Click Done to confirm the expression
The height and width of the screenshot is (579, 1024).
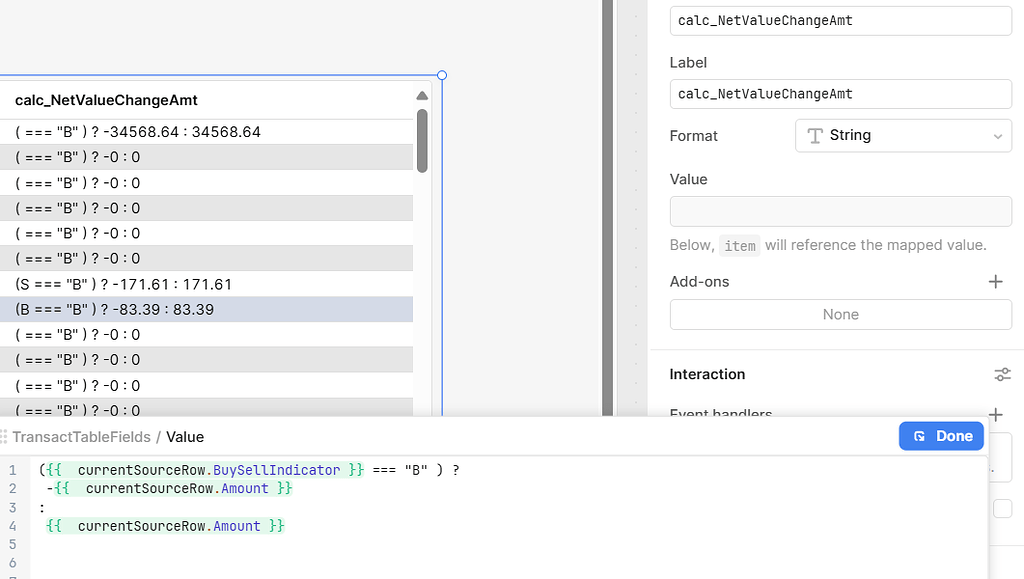pos(941,436)
